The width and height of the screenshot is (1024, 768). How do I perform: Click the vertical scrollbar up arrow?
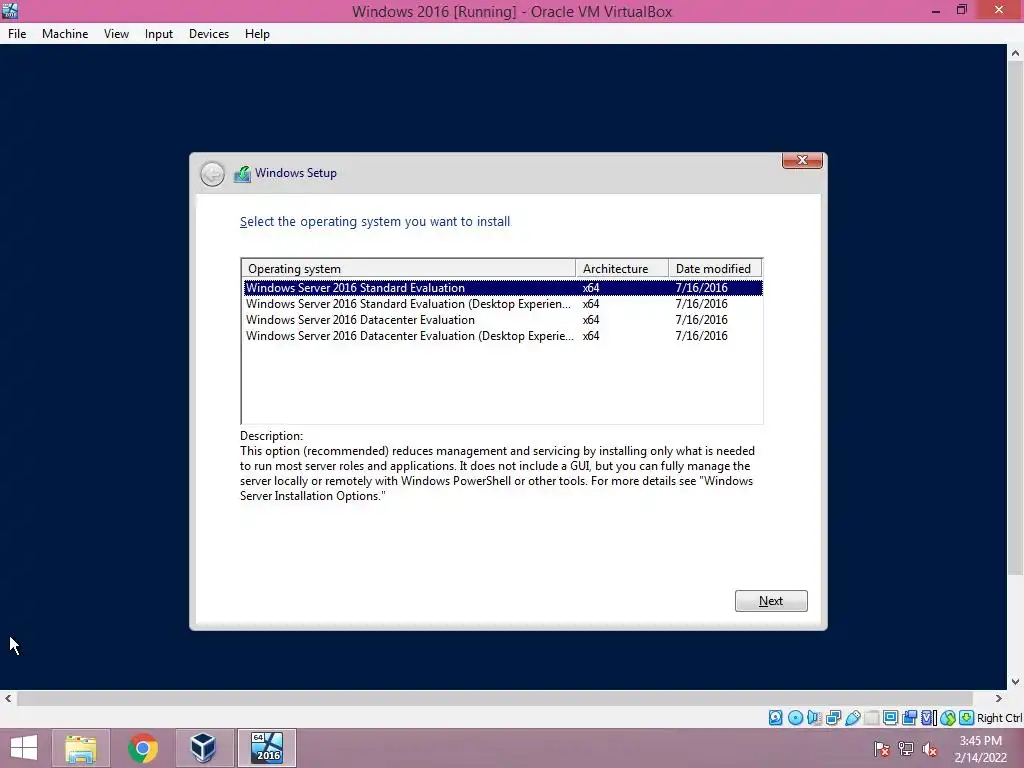coord(1016,53)
